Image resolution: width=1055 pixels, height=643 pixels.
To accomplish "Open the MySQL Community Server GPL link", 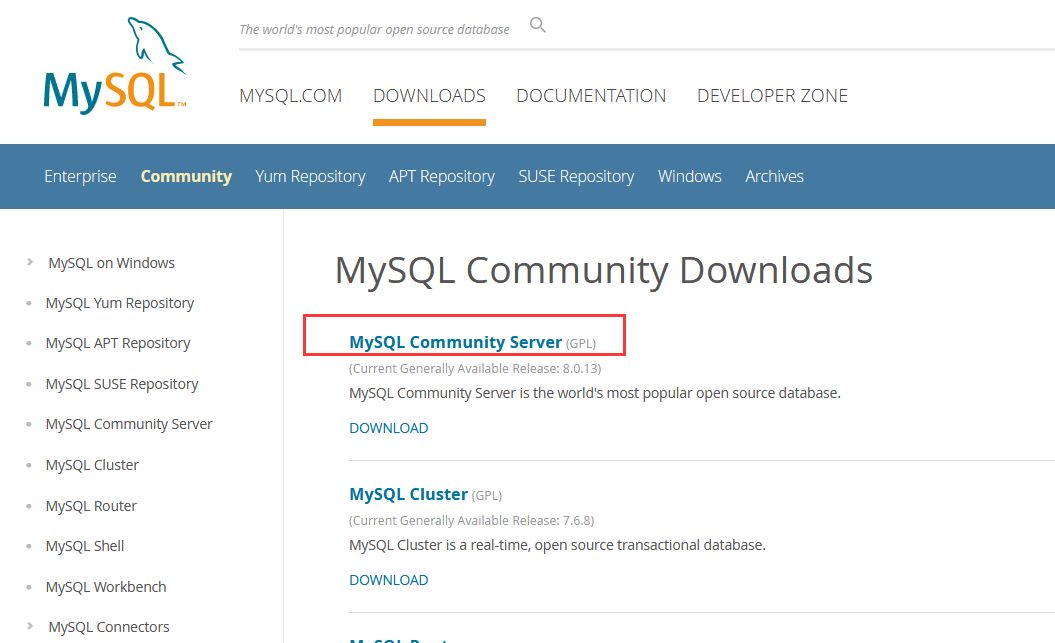I will click(455, 341).
